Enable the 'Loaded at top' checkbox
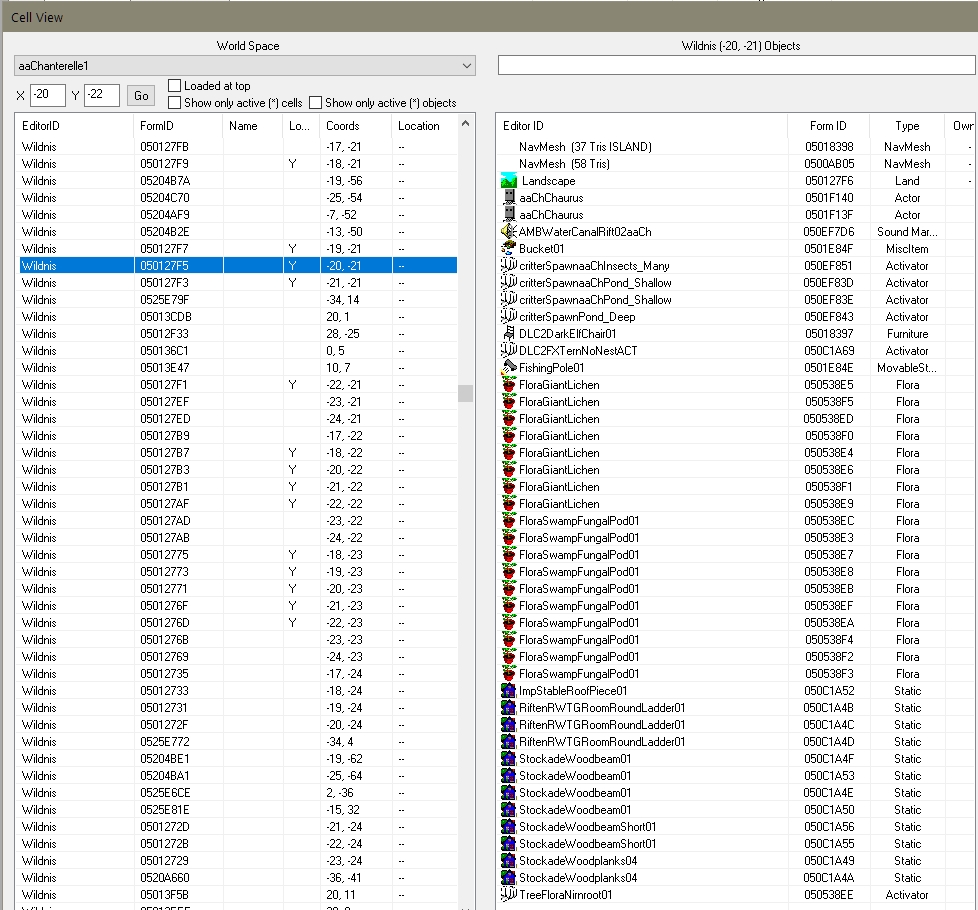Image resolution: width=978 pixels, height=910 pixels. (x=175, y=86)
